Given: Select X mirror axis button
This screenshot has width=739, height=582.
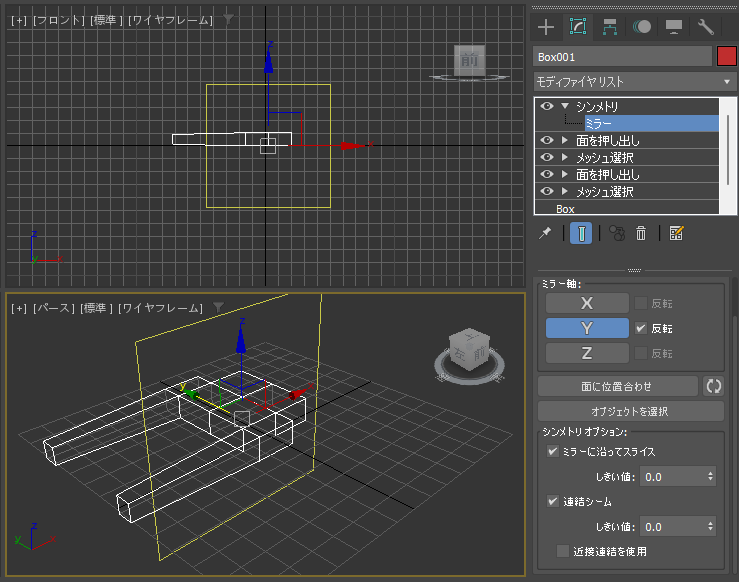Looking at the screenshot, I should [x=587, y=303].
